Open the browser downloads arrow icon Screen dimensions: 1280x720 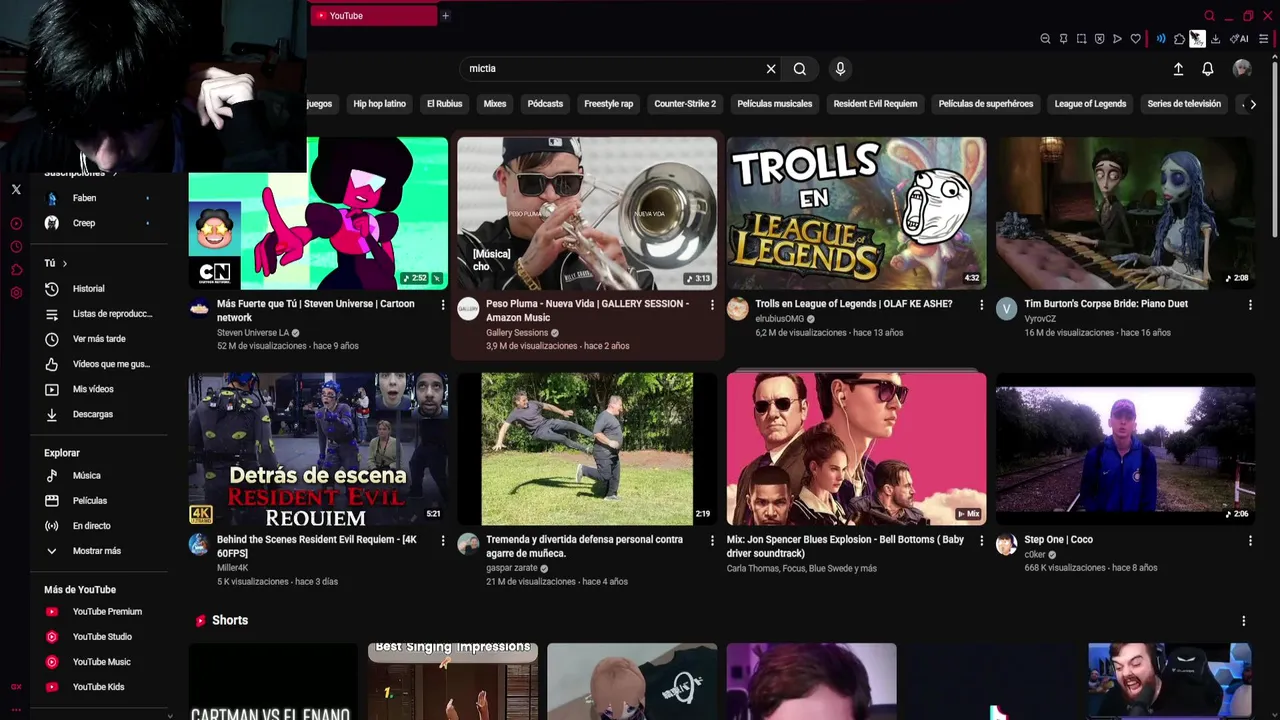coord(1215,39)
